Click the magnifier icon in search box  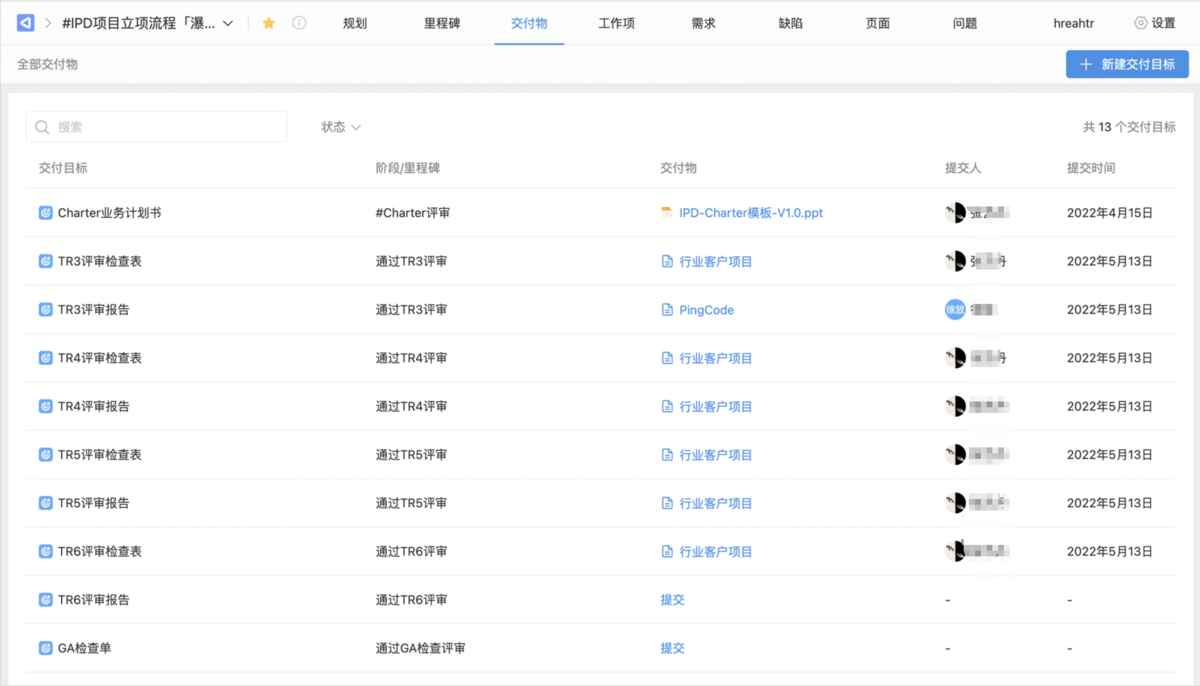(42, 127)
